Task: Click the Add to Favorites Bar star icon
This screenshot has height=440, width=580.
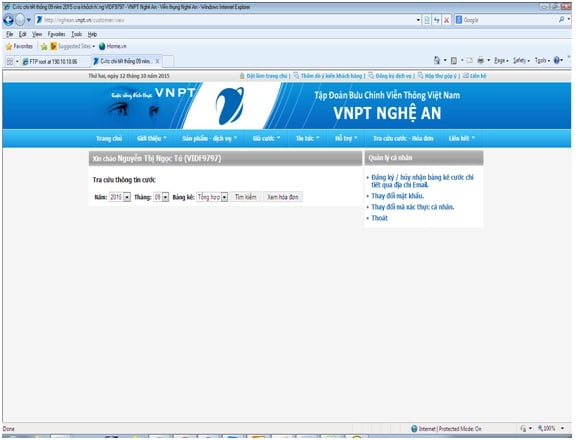Action: coord(44,47)
